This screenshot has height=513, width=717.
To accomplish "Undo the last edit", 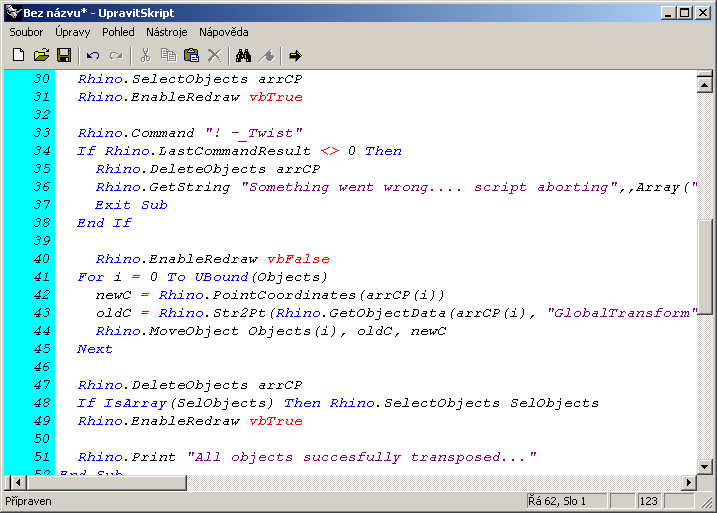I will coord(93,55).
